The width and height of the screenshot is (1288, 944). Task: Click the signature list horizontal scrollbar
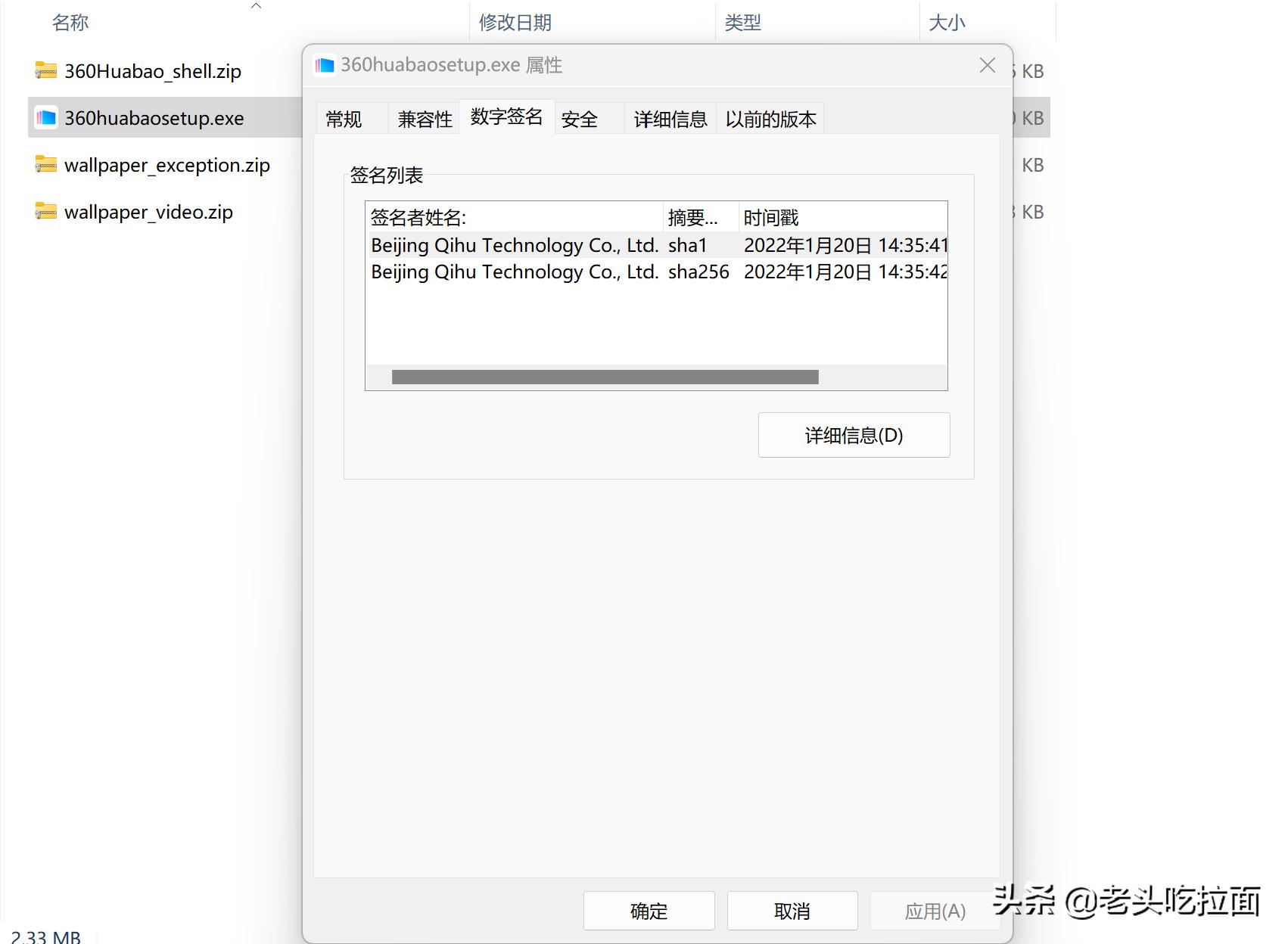click(x=605, y=377)
